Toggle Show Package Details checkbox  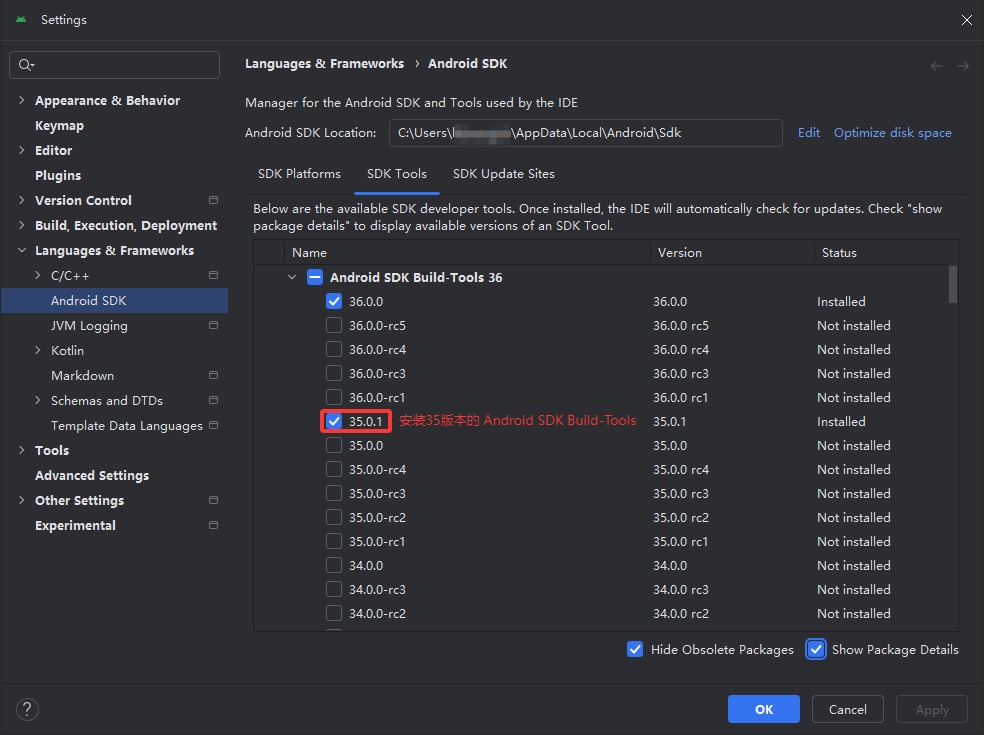tap(816, 649)
